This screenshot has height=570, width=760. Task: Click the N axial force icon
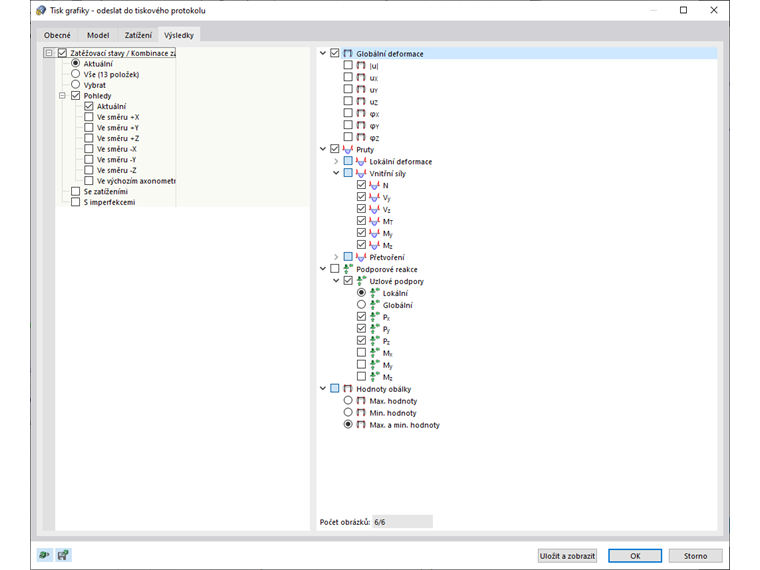click(374, 185)
